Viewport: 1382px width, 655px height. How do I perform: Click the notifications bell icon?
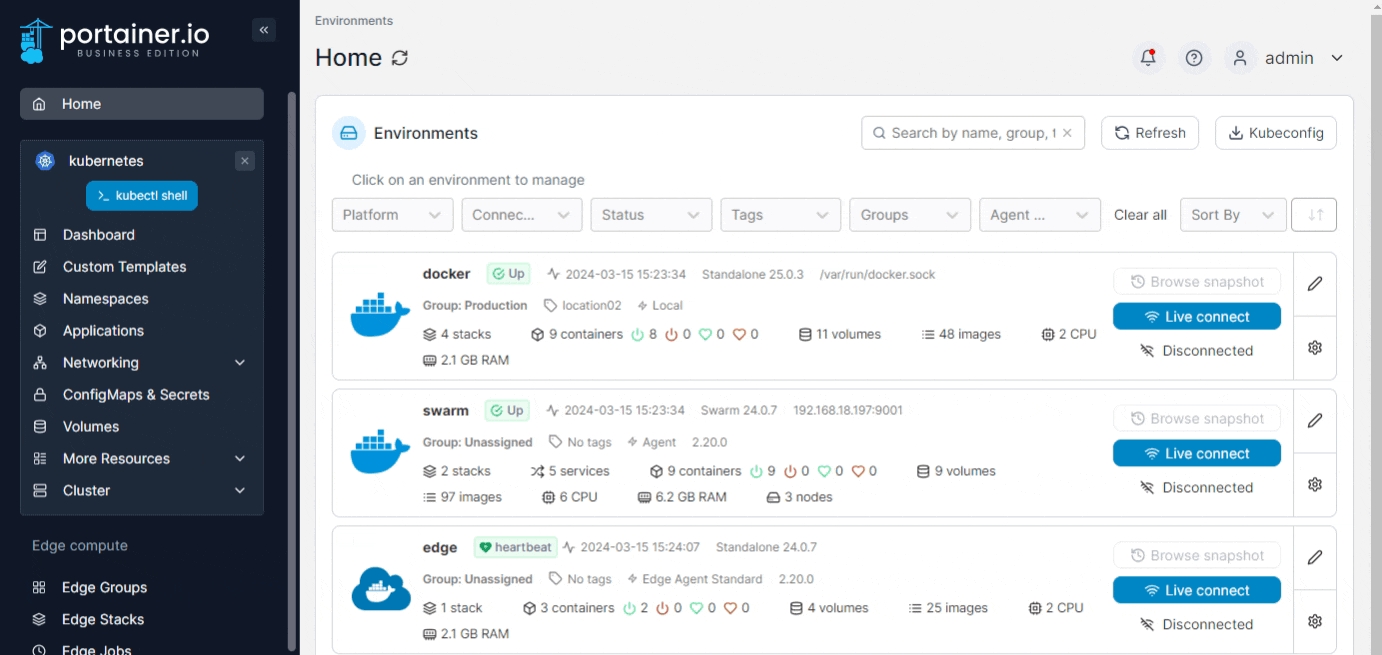1148,58
